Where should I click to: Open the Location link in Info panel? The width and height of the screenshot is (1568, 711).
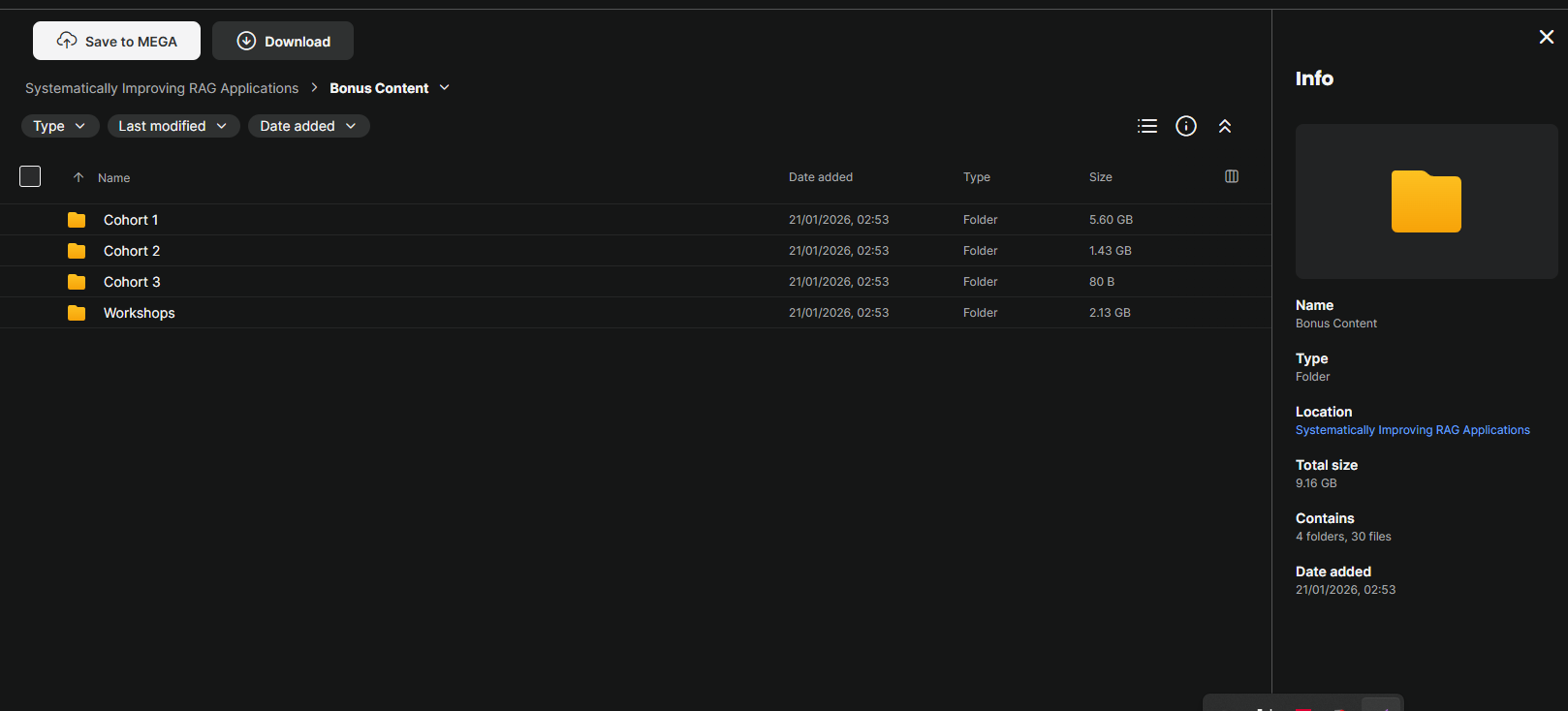point(1413,430)
